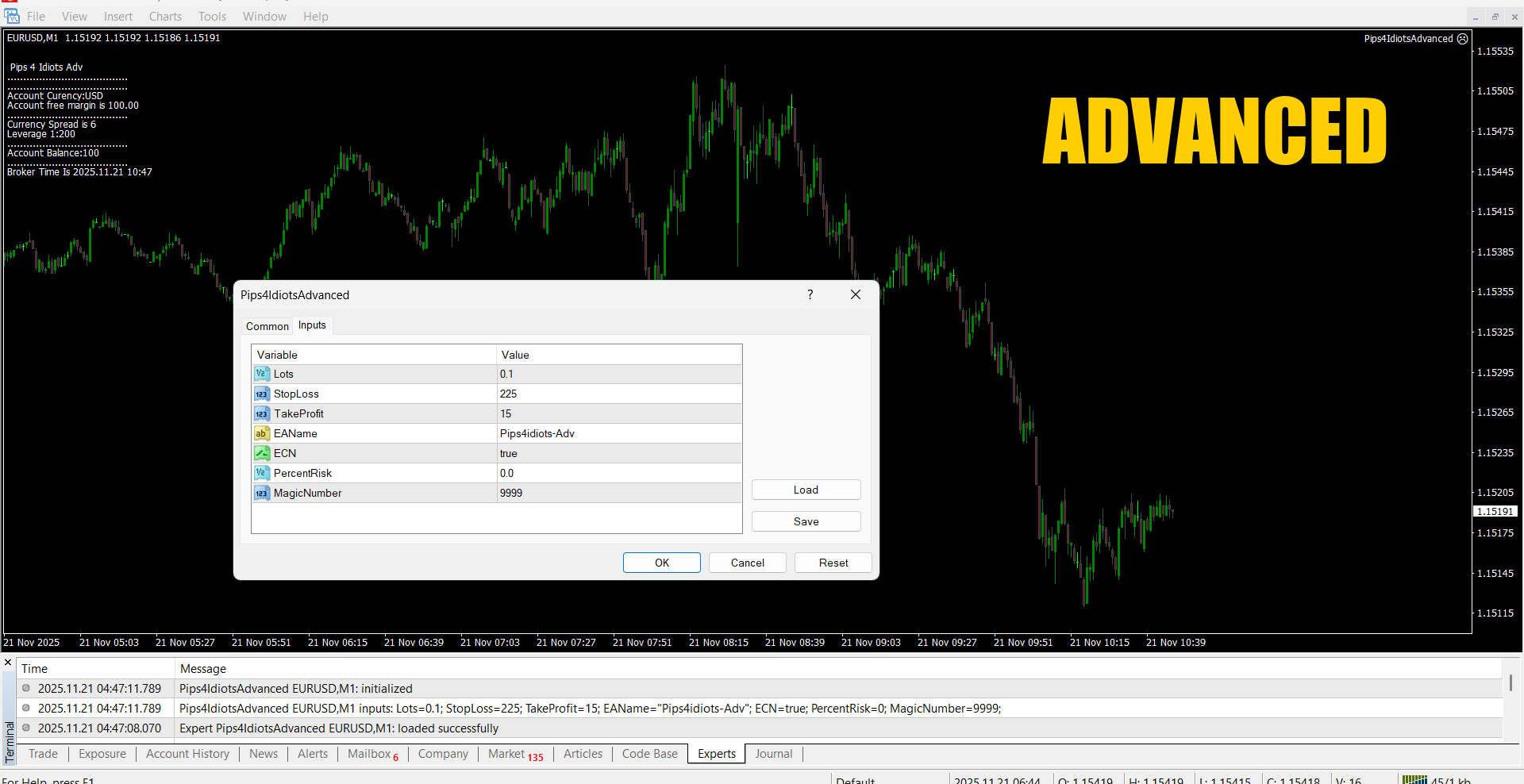1524x784 pixels.
Task: Click the MagicNumber variable type icon
Action: [262, 493]
